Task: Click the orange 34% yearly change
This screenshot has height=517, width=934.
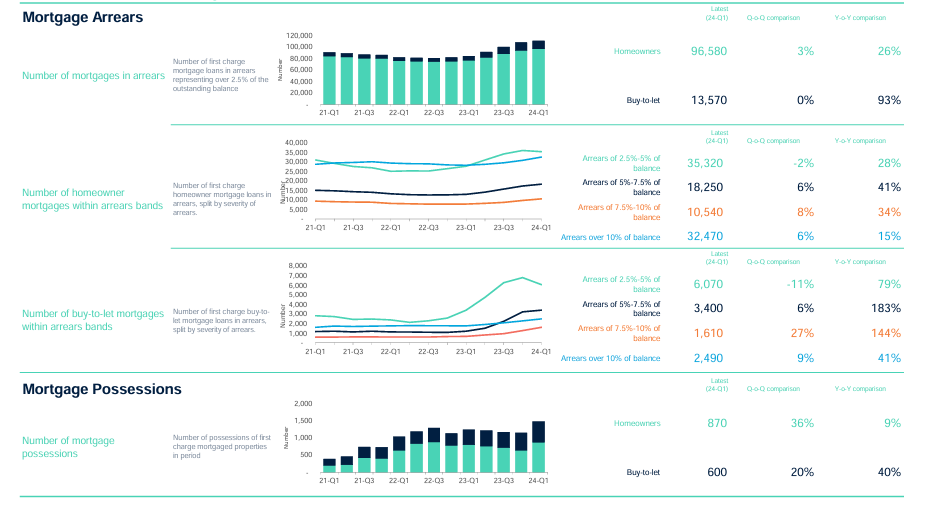Action: (x=889, y=212)
